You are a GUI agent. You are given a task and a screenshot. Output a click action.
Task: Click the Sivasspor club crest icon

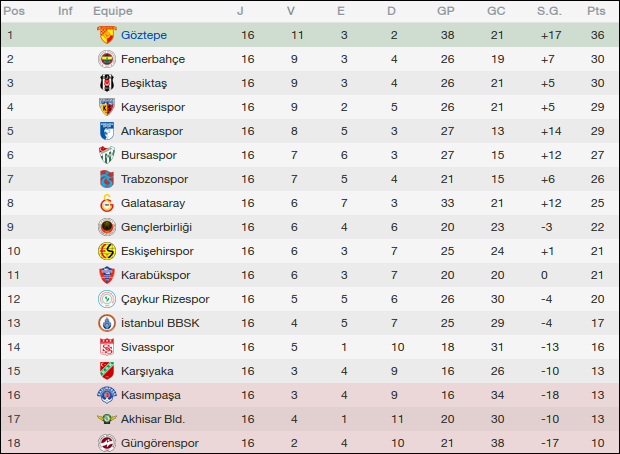tap(107, 347)
